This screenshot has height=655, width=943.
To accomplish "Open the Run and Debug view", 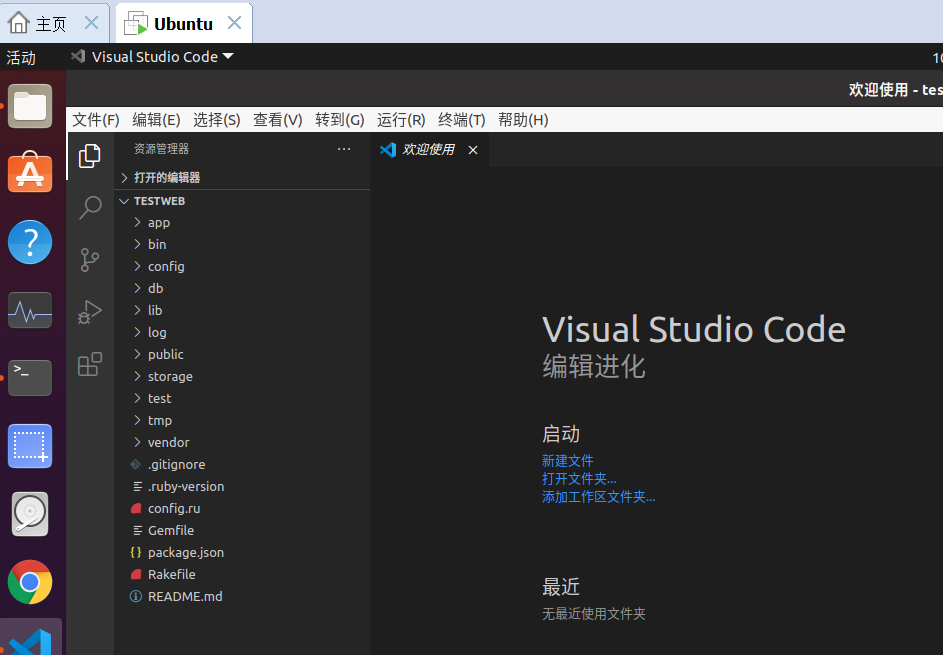I will (x=90, y=312).
